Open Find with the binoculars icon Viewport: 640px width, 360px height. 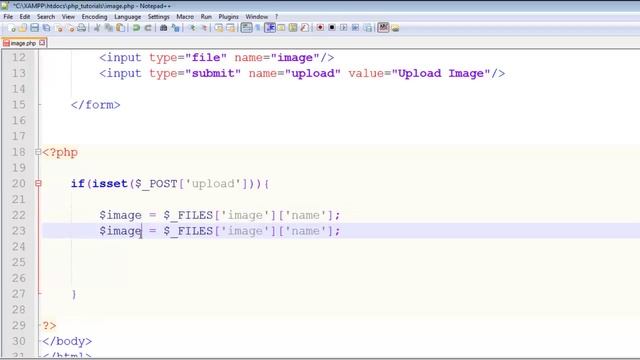click(x=163, y=28)
